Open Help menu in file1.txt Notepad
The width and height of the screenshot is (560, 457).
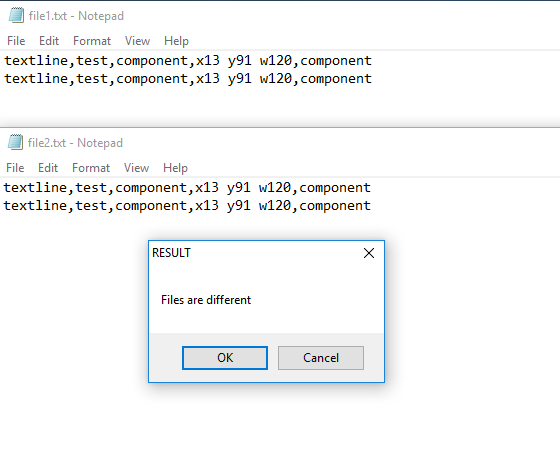(176, 41)
